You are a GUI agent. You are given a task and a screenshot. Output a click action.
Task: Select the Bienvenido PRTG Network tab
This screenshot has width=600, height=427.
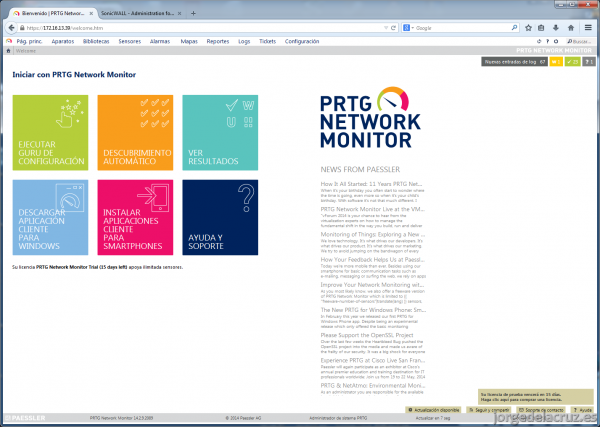53,13
